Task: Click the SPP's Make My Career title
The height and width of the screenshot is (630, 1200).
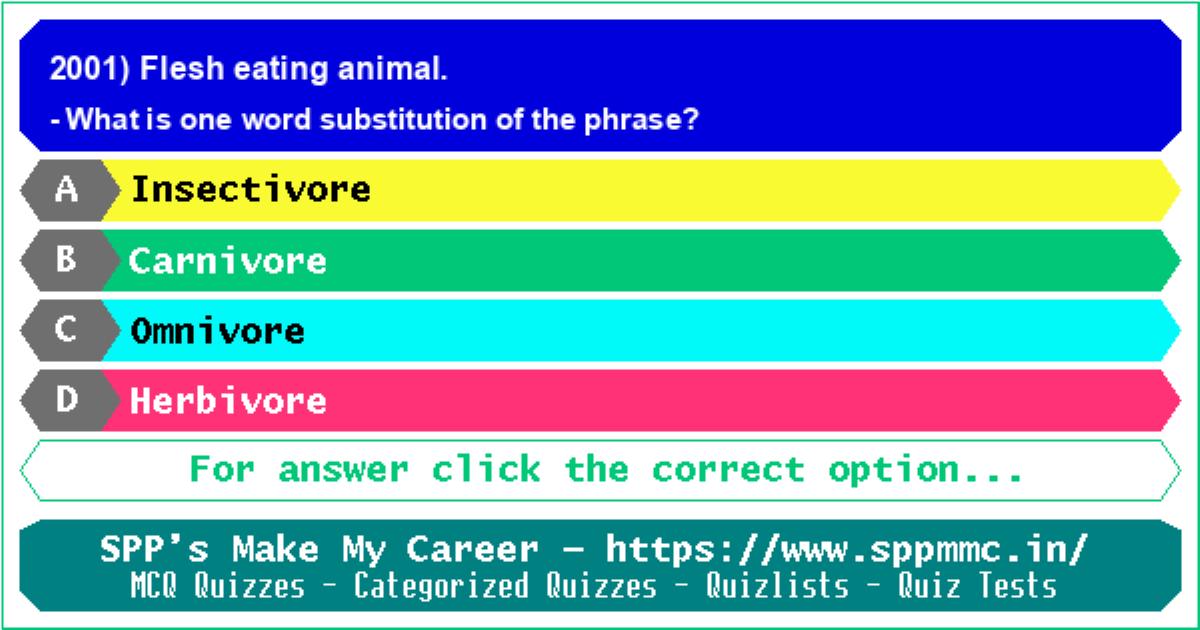Action: point(319,550)
